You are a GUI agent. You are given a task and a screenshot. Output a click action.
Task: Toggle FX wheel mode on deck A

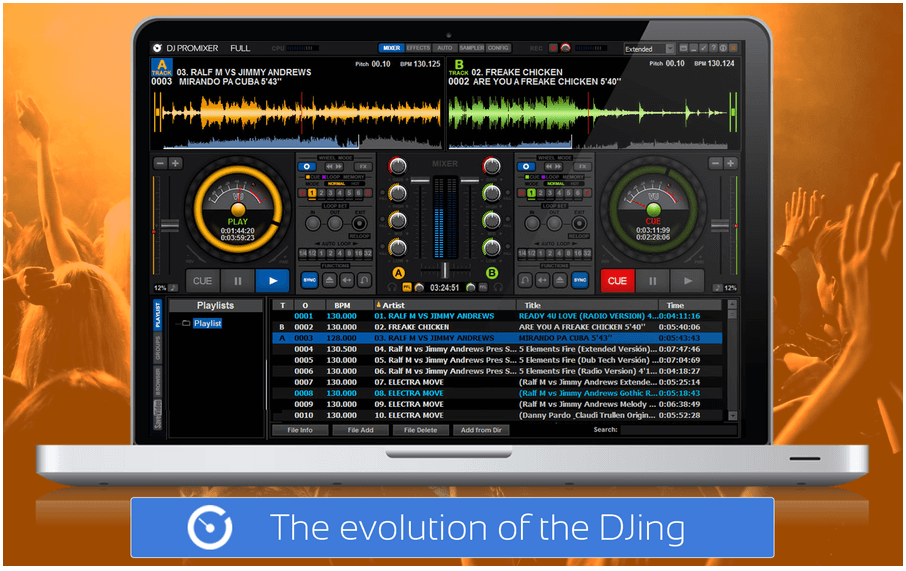[363, 166]
